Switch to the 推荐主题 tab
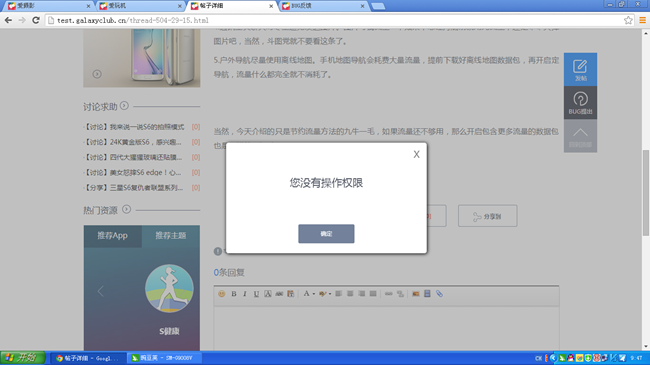Screen dimensions: 650x365 tap(171, 236)
